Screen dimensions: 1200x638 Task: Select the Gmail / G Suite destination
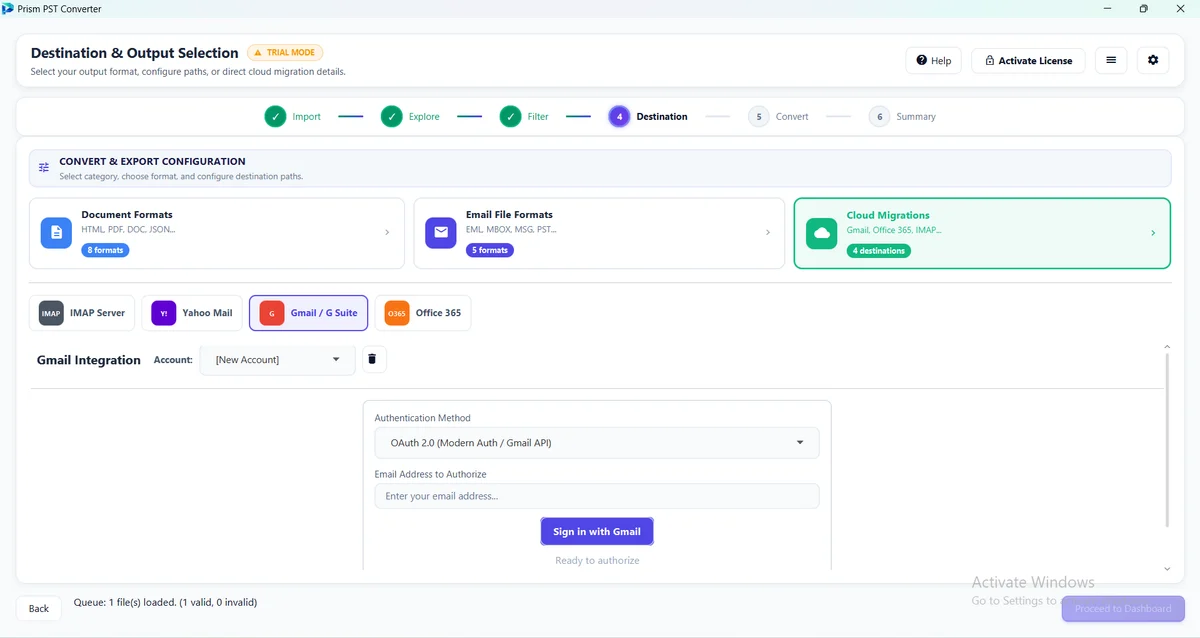[309, 313]
